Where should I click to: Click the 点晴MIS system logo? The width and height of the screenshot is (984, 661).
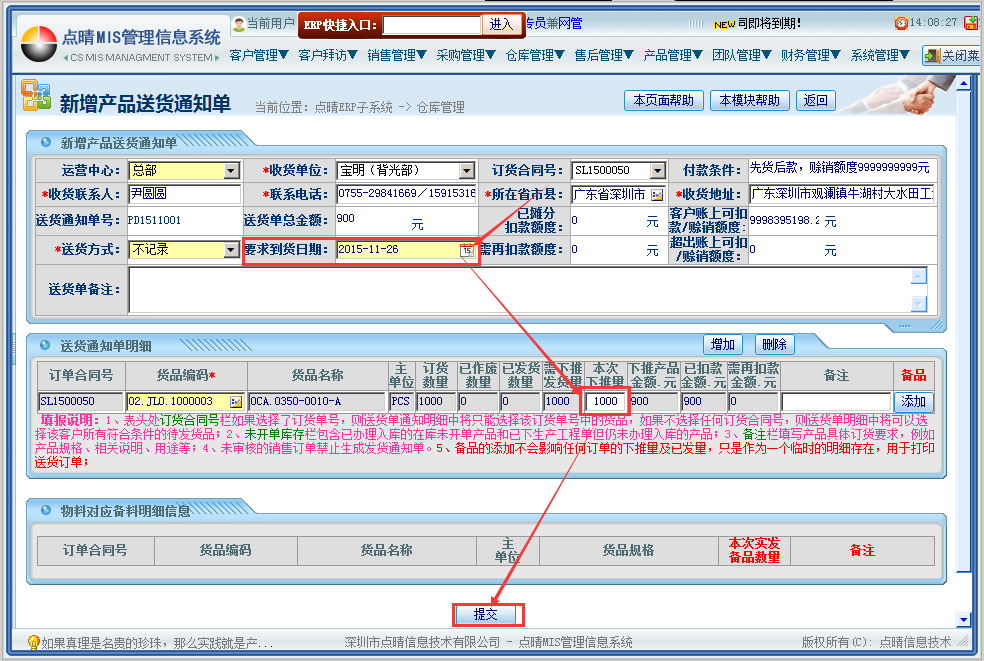click(x=39, y=45)
